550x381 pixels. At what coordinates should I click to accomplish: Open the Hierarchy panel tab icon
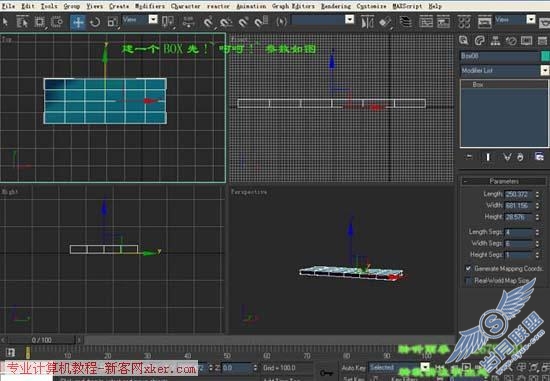(495, 41)
